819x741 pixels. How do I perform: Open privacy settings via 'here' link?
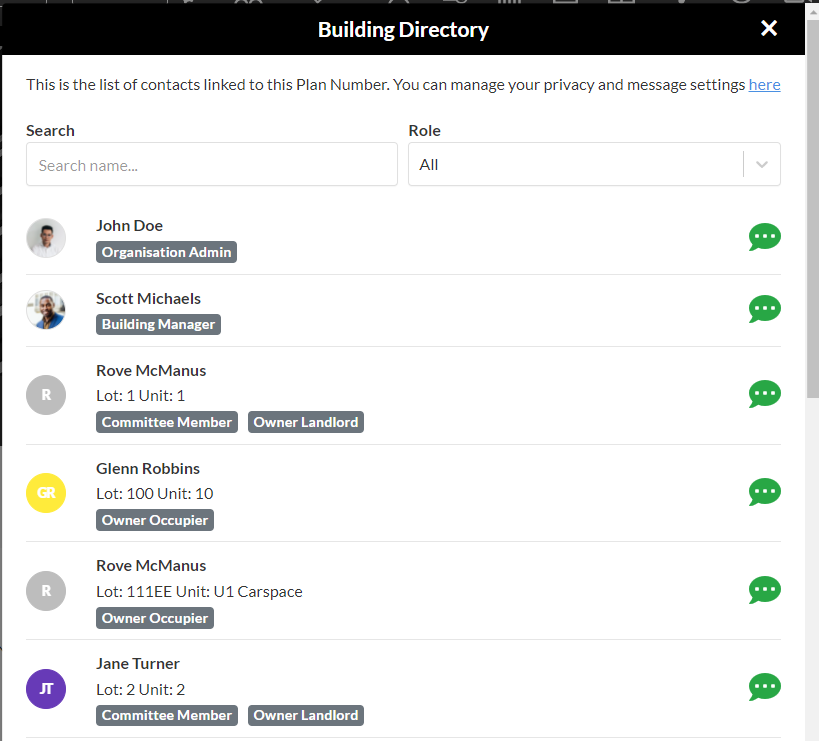(x=764, y=85)
